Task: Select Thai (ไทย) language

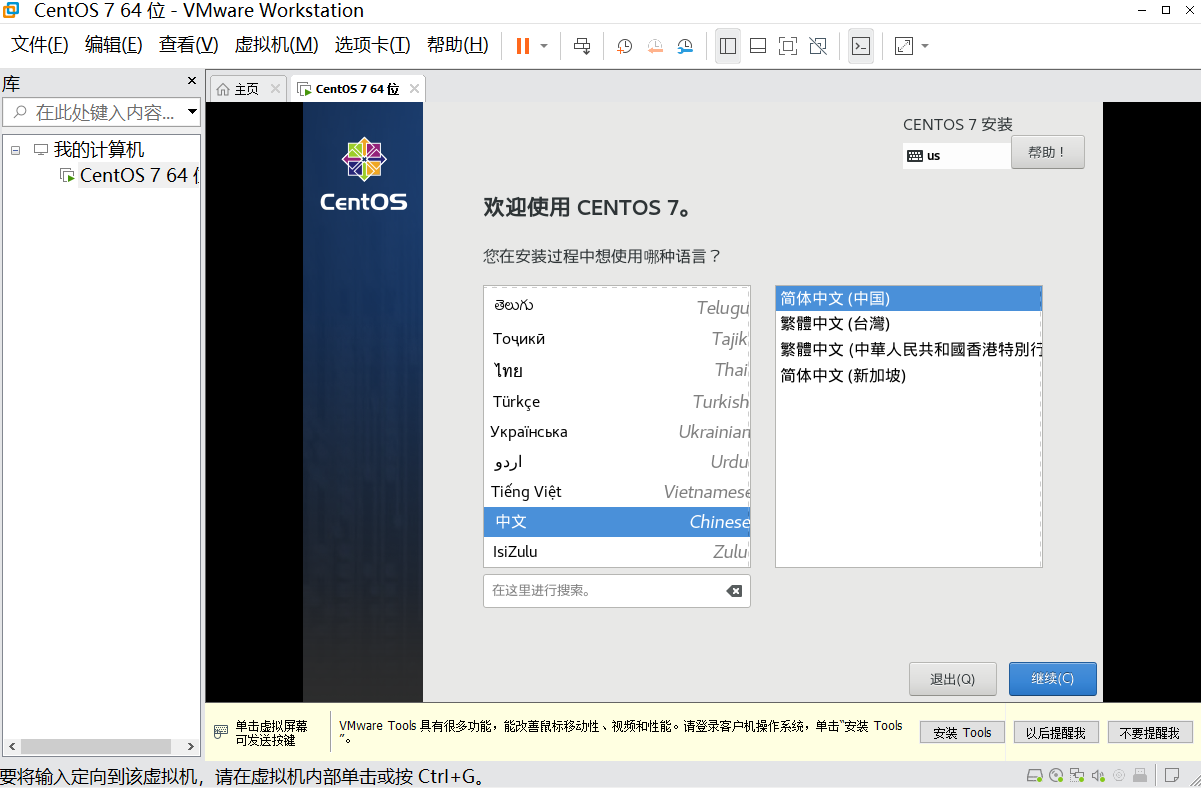Action: [617, 370]
